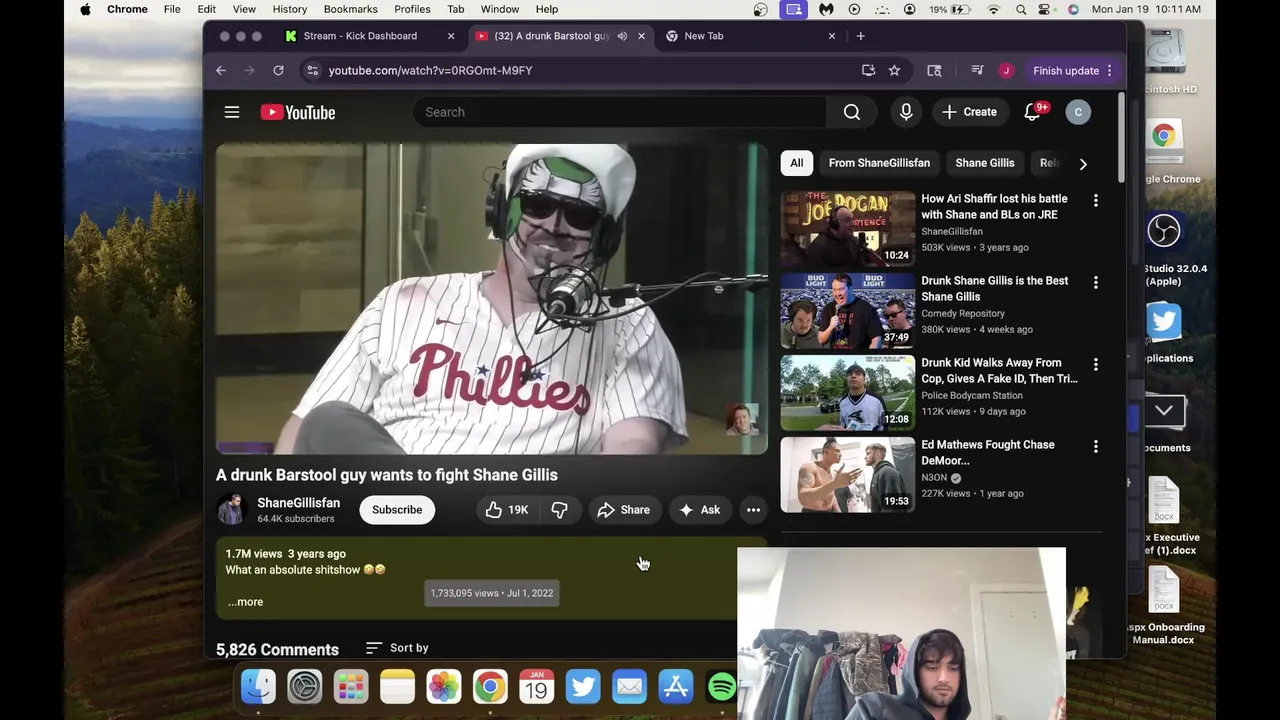Click in the YouTube search field
The height and width of the screenshot is (720, 1280).
pos(620,112)
